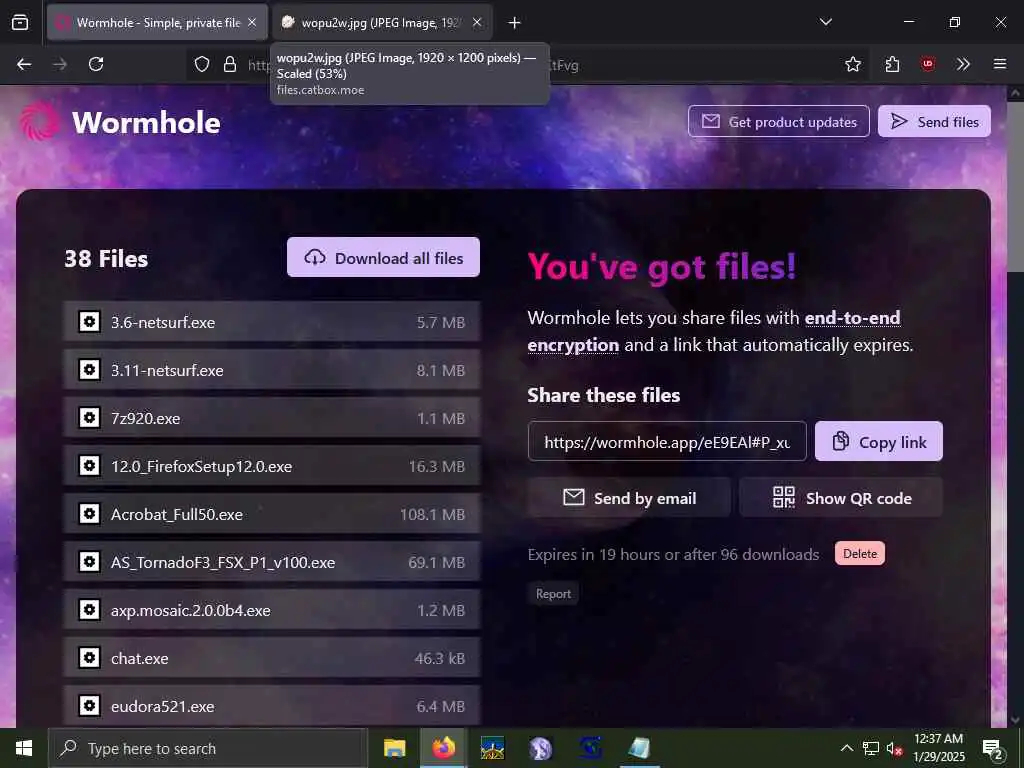This screenshot has width=1024, height=768.
Task: Reload the current page
Action: click(96, 64)
